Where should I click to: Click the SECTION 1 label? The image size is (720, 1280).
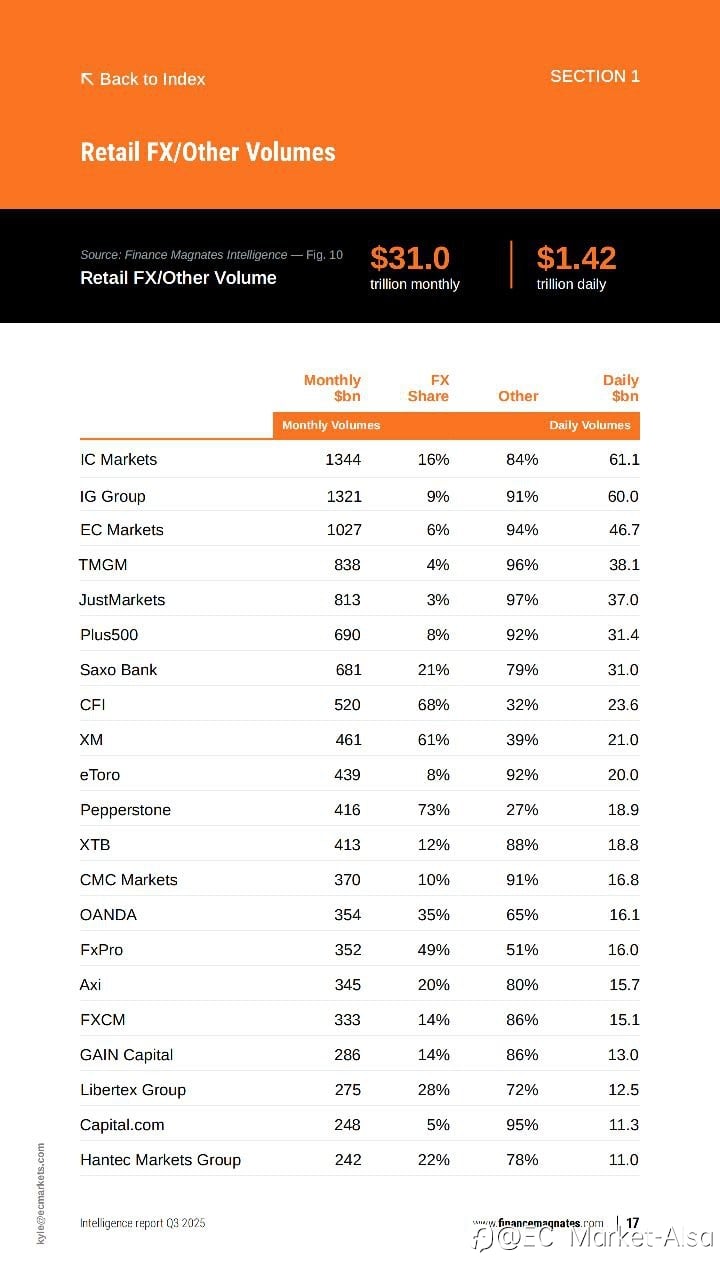tap(594, 76)
